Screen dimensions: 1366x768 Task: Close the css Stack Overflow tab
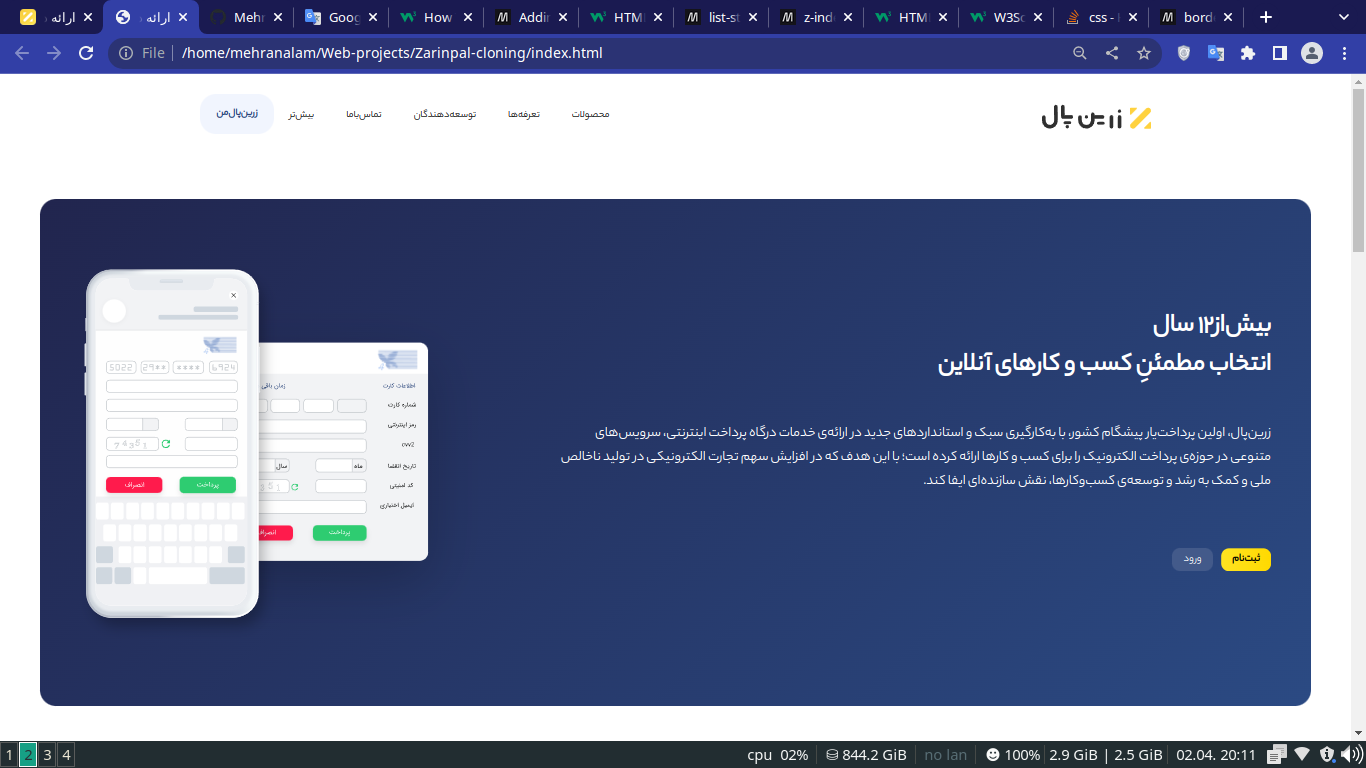[x=1134, y=17]
